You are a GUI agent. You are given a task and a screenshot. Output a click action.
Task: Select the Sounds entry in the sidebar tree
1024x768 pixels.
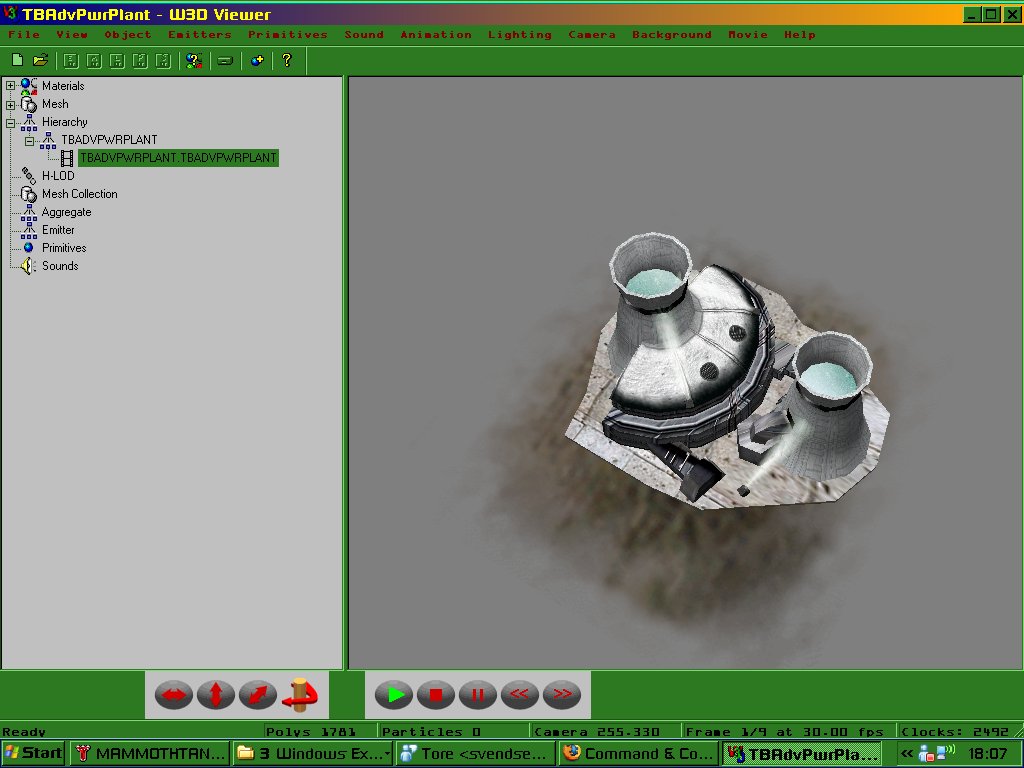coord(60,265)
